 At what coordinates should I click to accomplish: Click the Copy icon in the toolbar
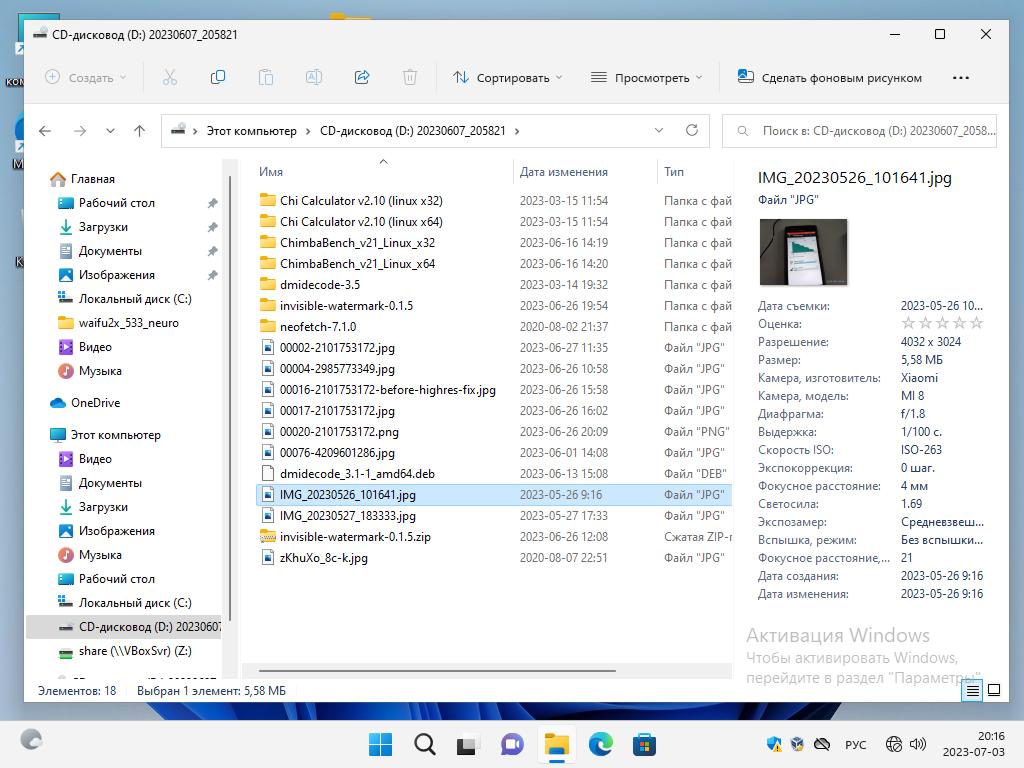point(218,77)
